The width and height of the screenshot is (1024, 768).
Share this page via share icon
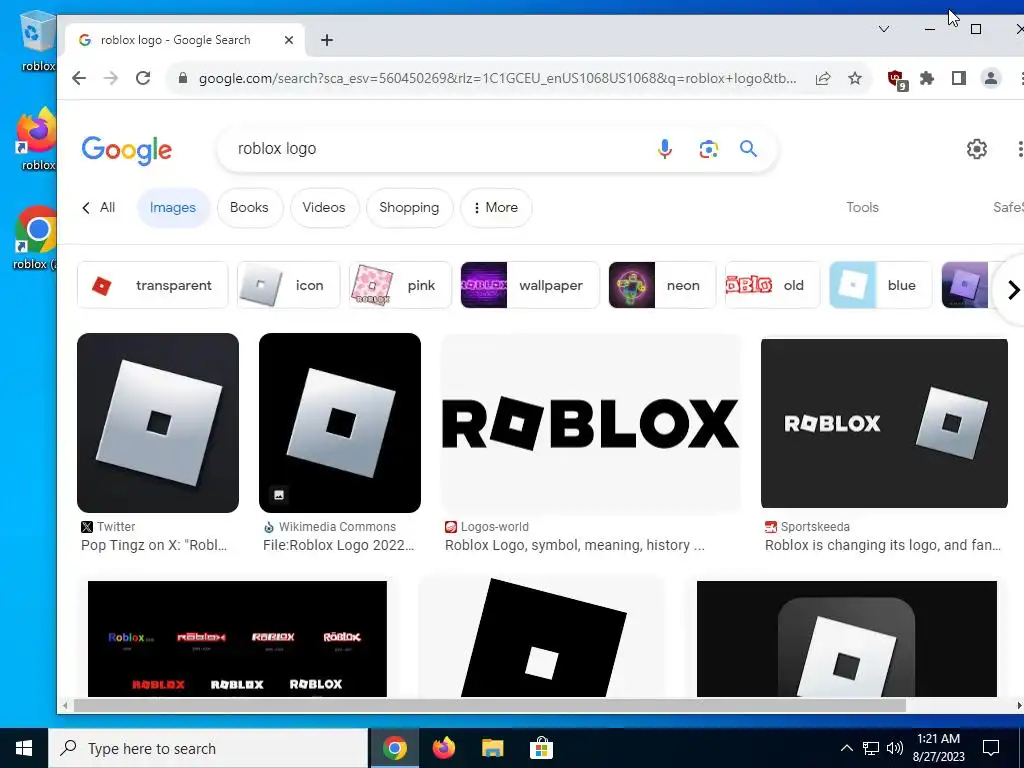click(x=823, y=78)
